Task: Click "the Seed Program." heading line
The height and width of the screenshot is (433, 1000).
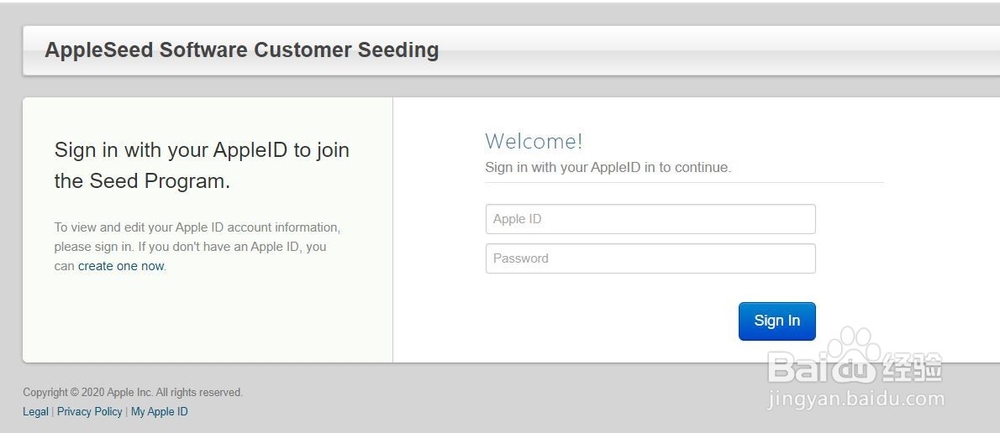Action: point(142,182)
